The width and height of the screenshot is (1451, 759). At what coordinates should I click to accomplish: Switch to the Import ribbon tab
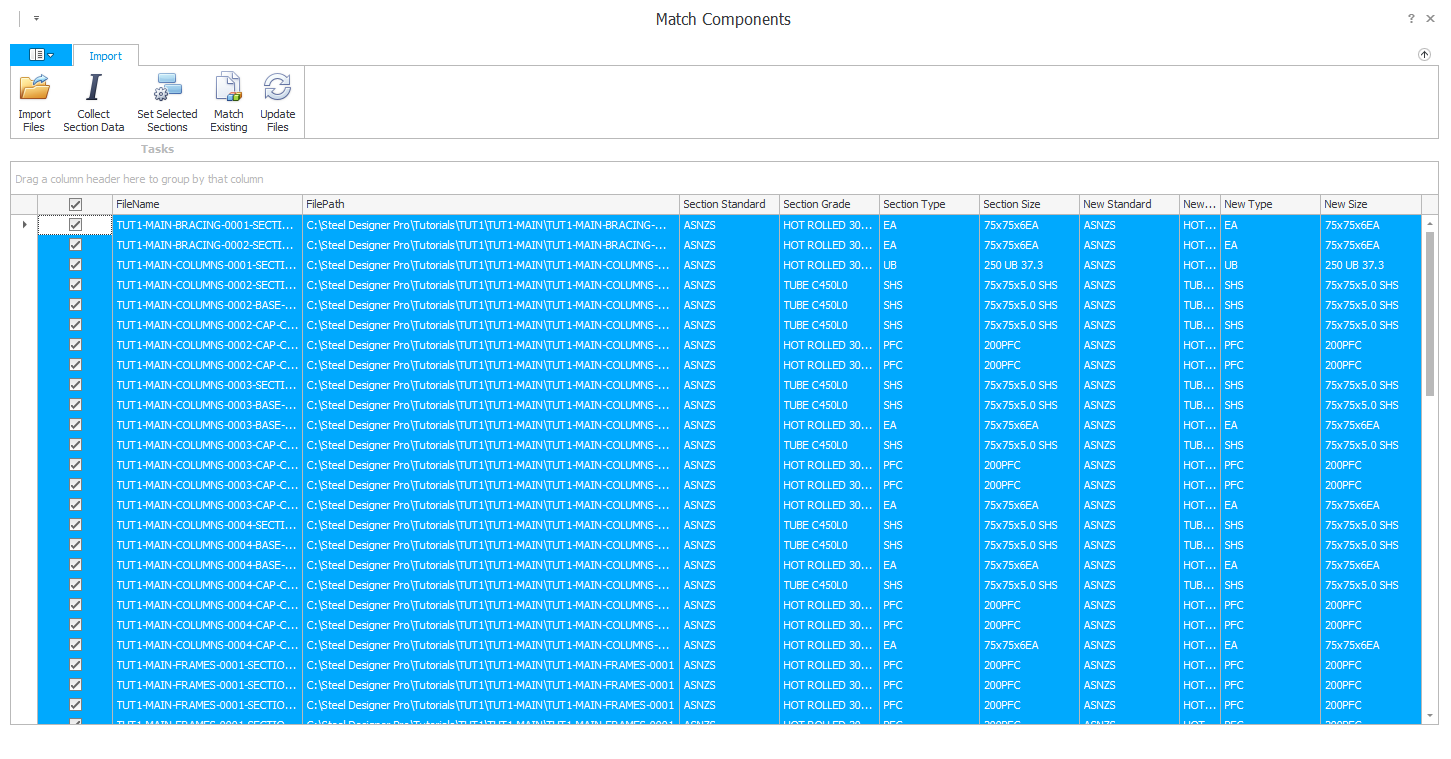(105, 56)
